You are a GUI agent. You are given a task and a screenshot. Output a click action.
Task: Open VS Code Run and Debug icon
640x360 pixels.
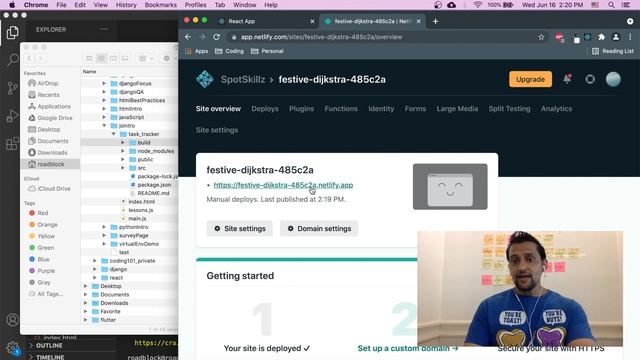[12, 116]
